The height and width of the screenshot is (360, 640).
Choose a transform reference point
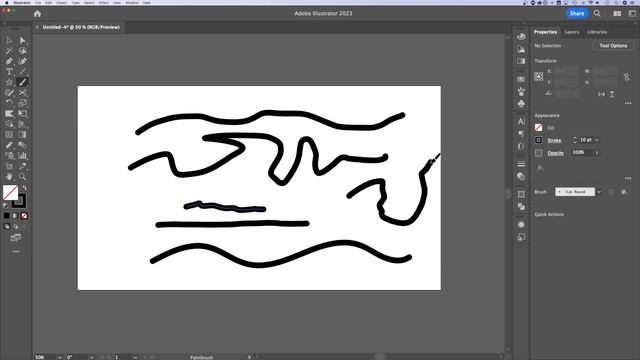[539, 77]
